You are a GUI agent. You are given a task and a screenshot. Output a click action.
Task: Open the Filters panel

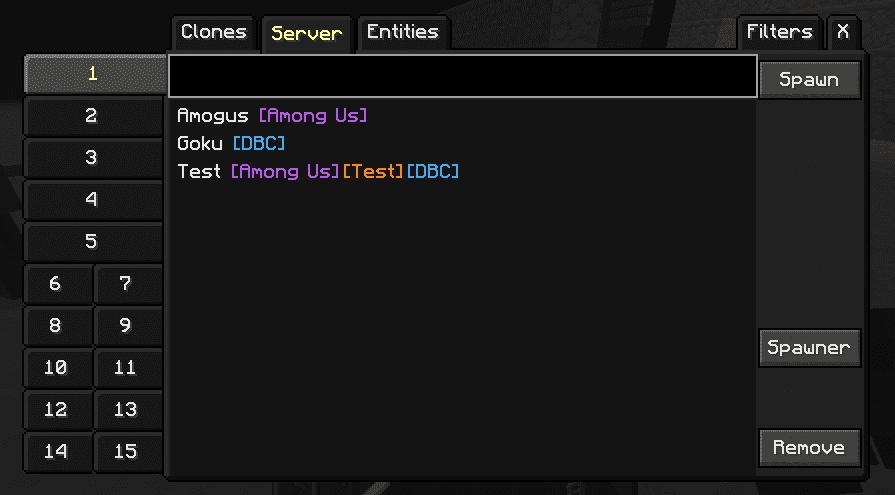[779, 33]
